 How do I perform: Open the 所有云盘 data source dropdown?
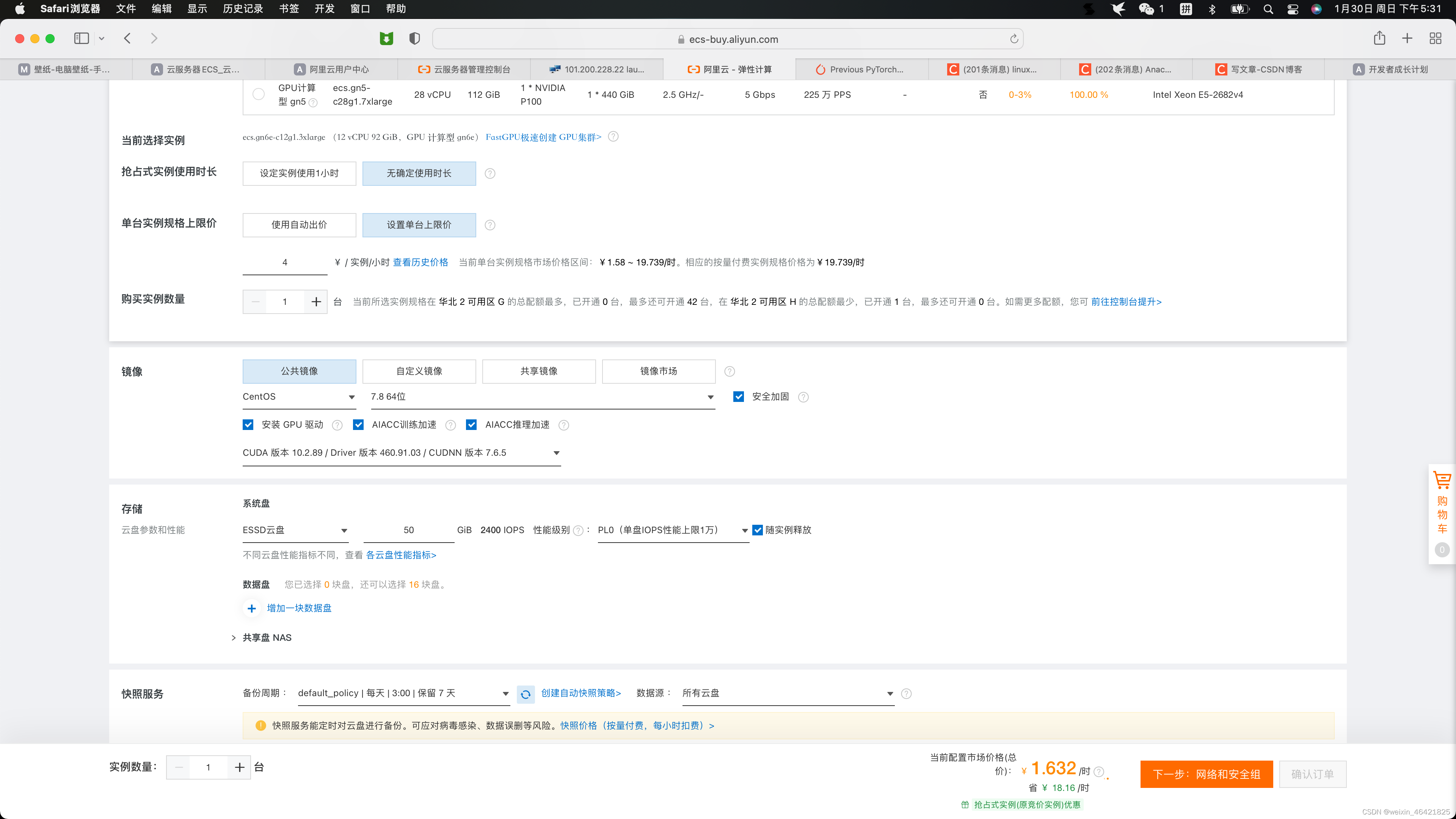click(788, 693)
